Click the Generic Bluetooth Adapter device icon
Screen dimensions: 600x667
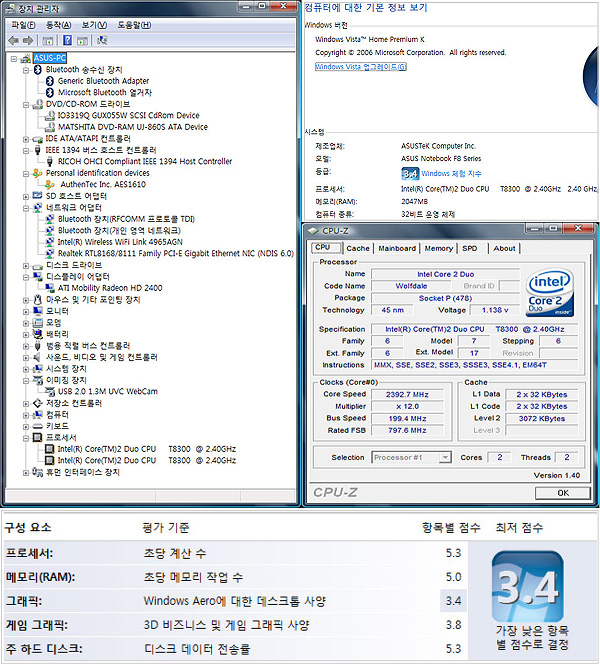(50, 81)
